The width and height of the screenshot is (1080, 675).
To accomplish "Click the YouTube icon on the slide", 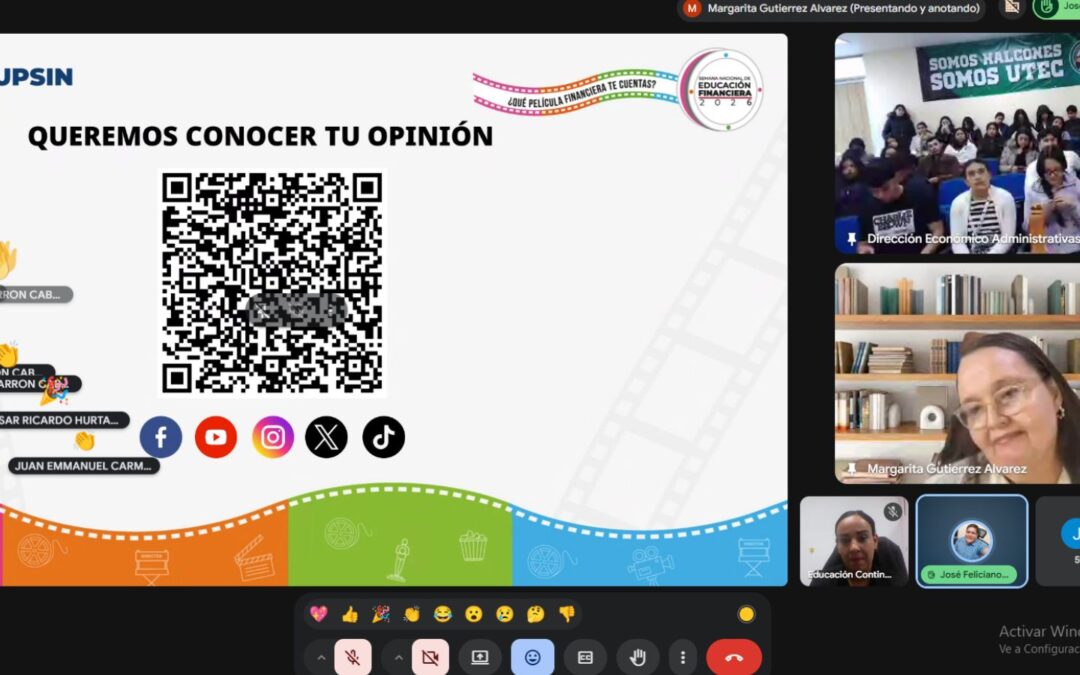I will click(x=216, y=437).
